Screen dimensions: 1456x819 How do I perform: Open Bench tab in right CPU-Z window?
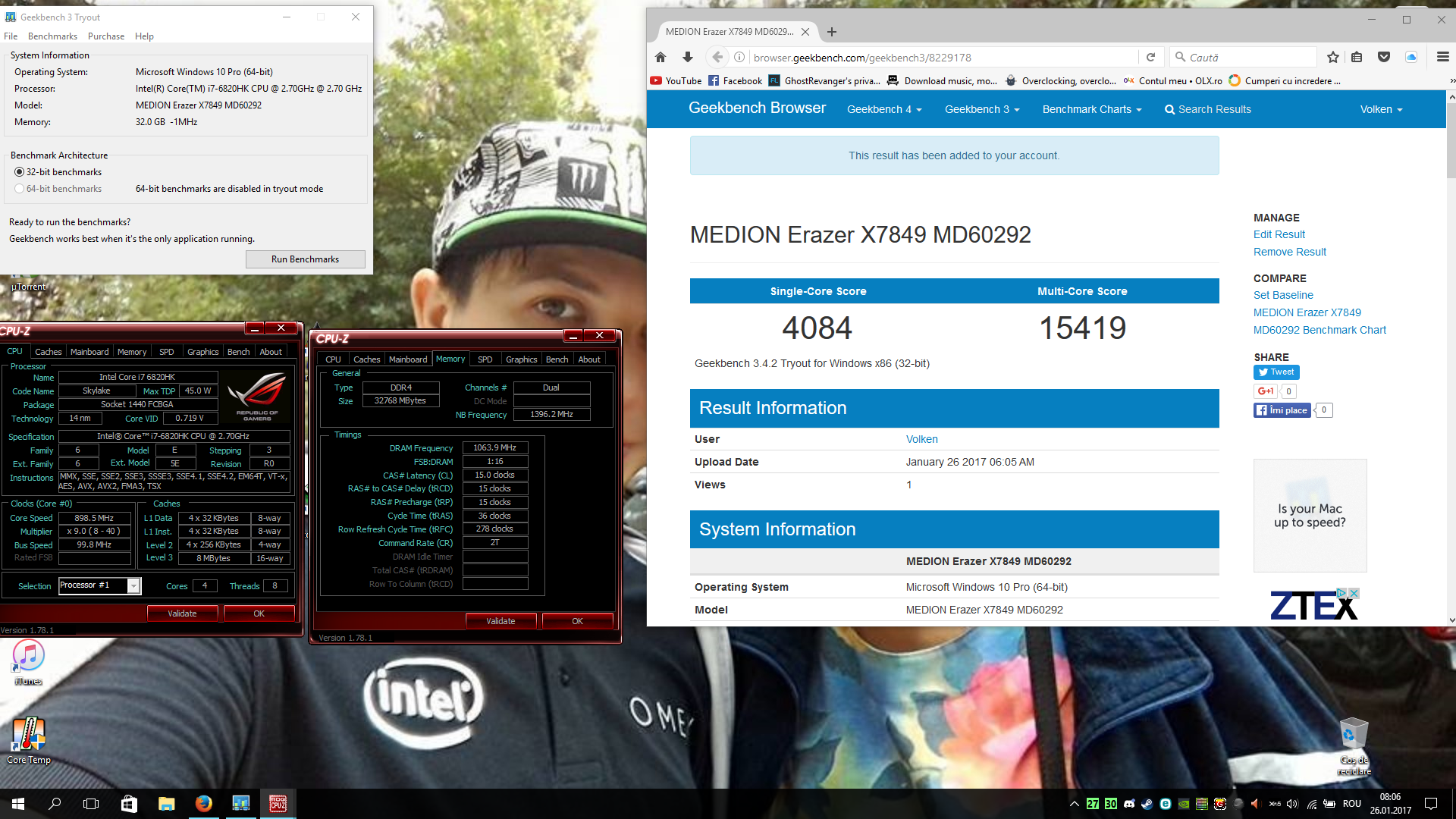(557, 359)
